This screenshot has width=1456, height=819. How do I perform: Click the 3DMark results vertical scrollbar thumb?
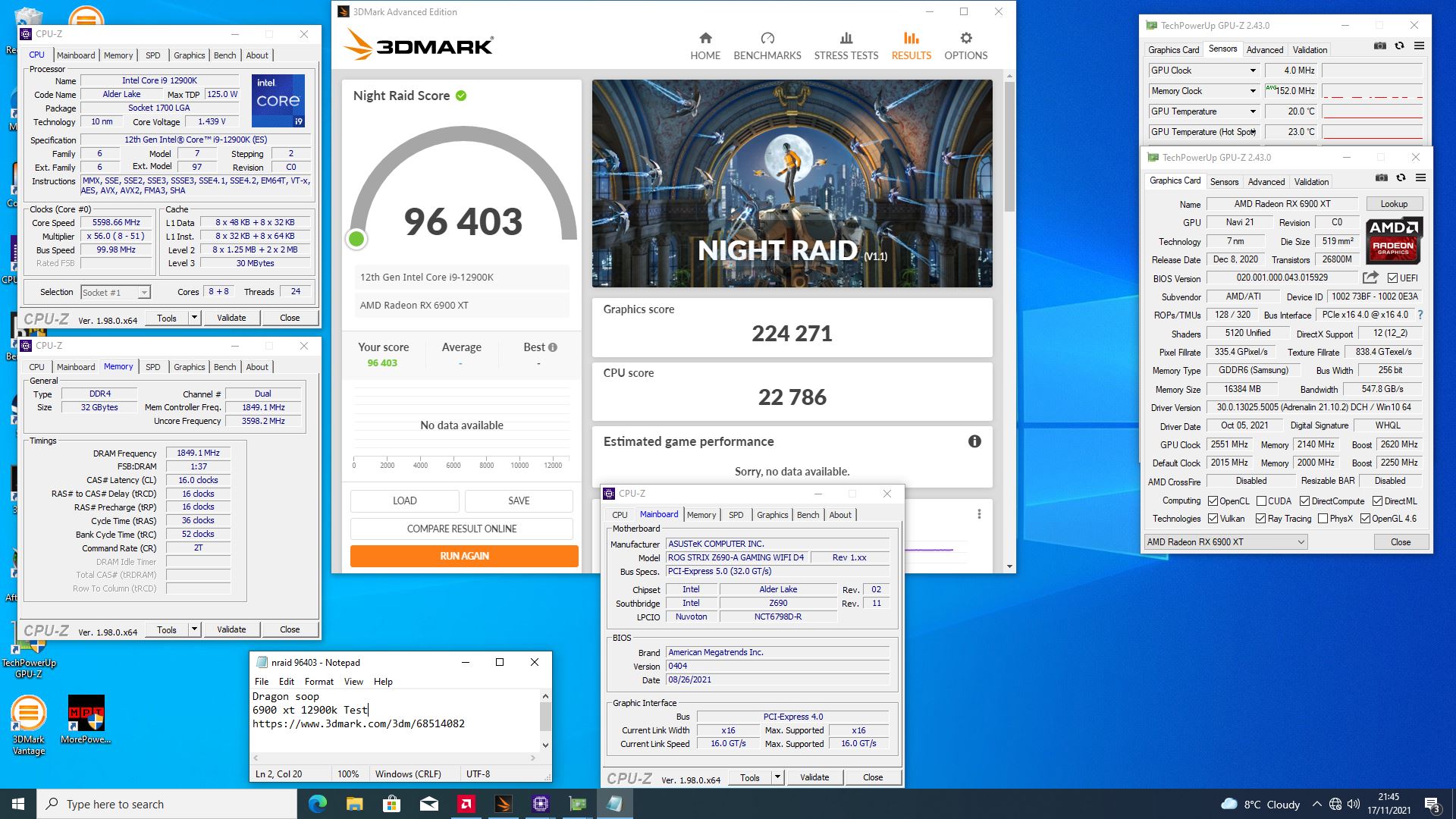[1009, 146]
